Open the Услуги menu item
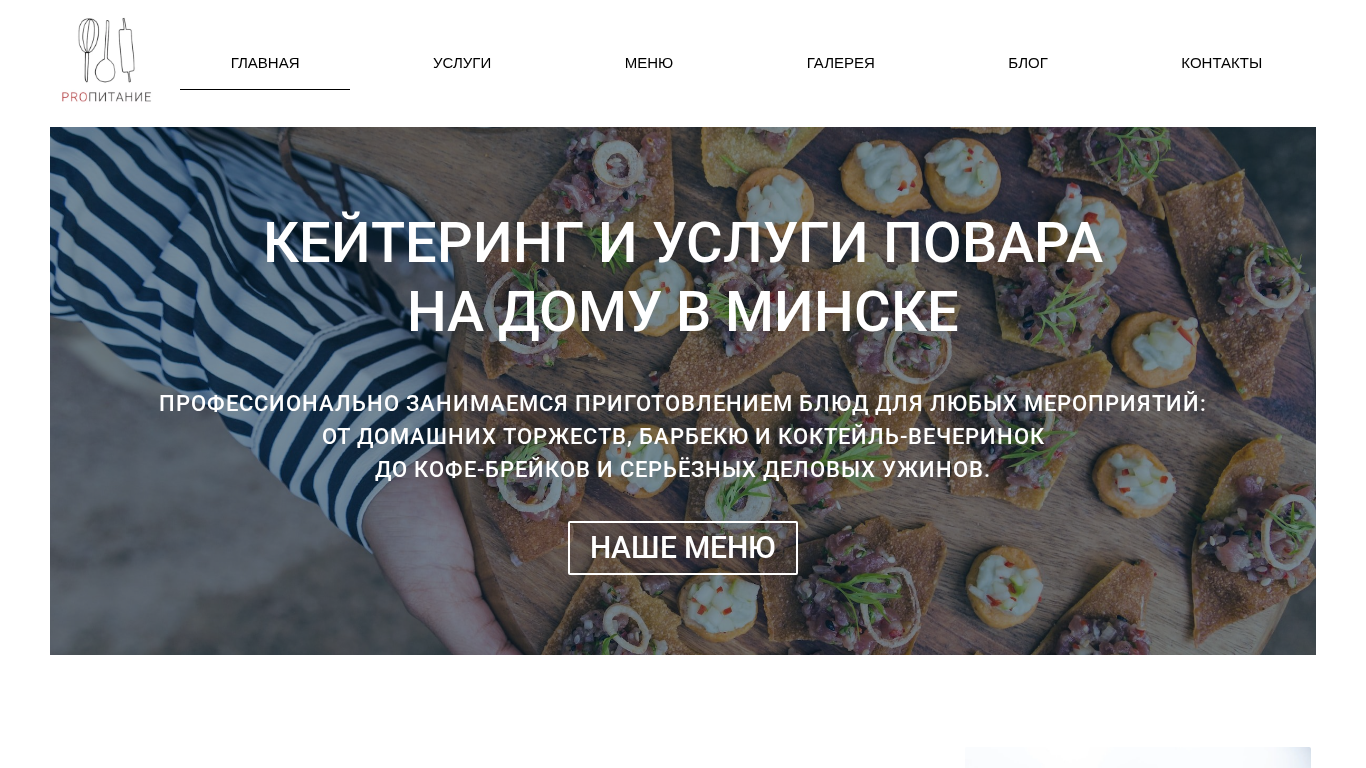1366x768 pixels. [x=462, y=63]
